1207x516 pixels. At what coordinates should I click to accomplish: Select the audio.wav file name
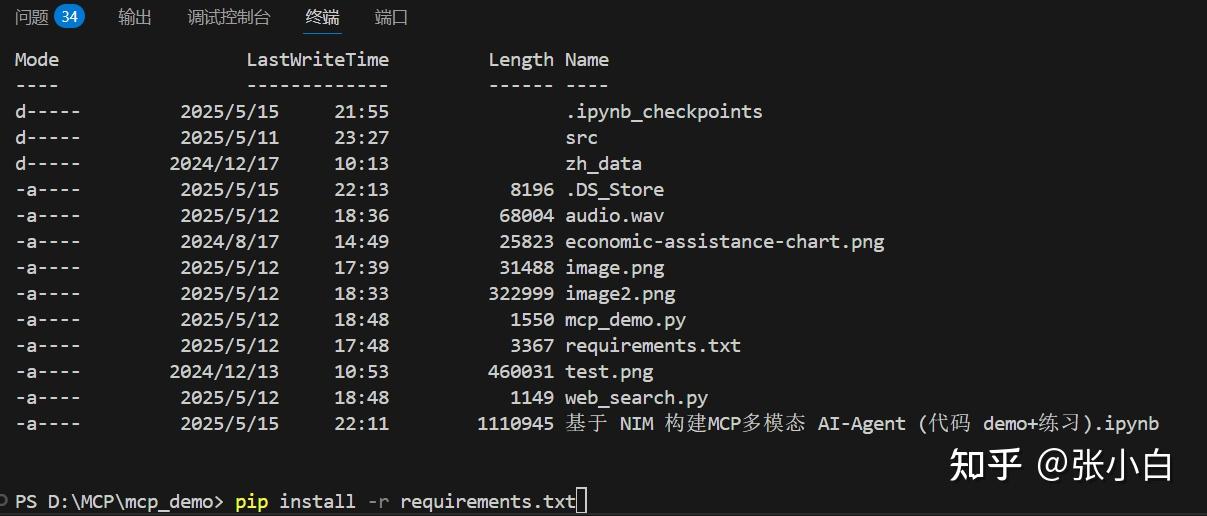pyautogui.click(x=614, y=216)
